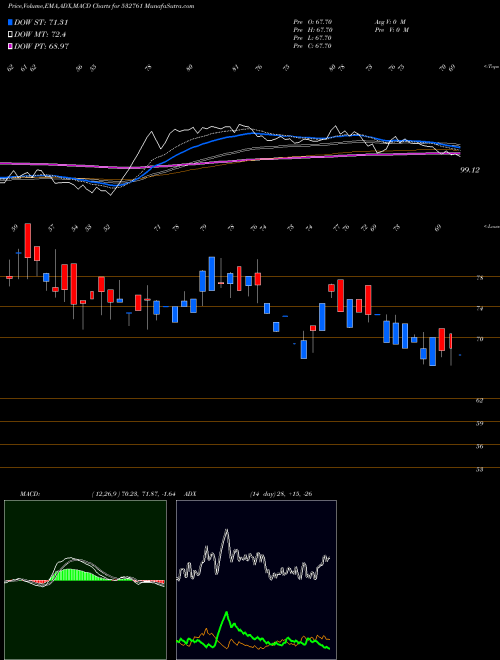Click the 'Pre V: 0 M' value
500x660 pixels.
tap(391, 30)
